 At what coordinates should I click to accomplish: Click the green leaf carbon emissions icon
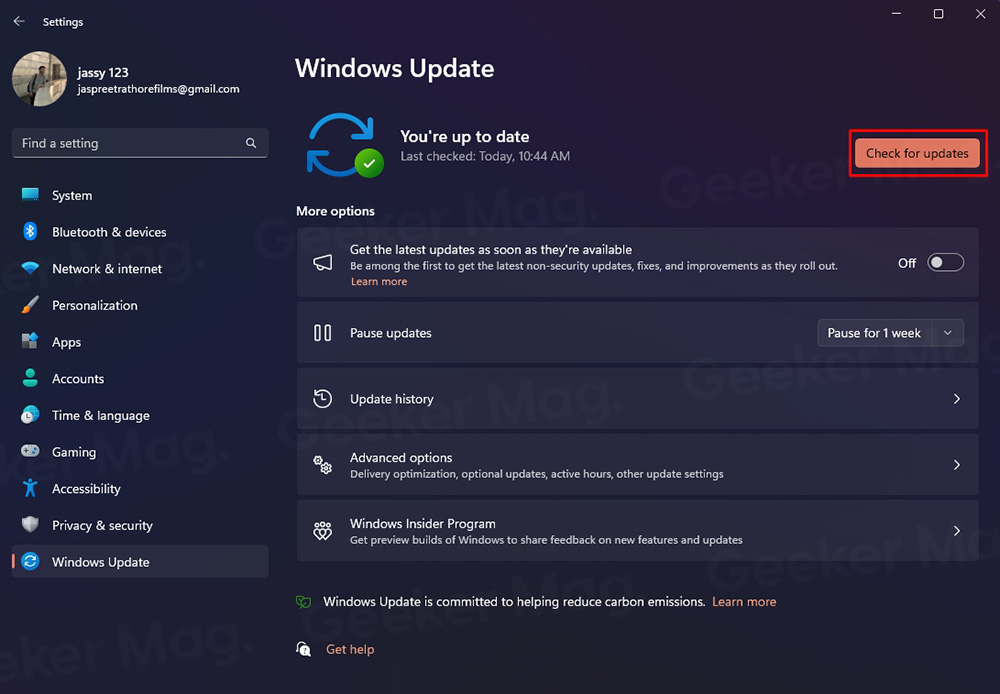coord(304,602)
